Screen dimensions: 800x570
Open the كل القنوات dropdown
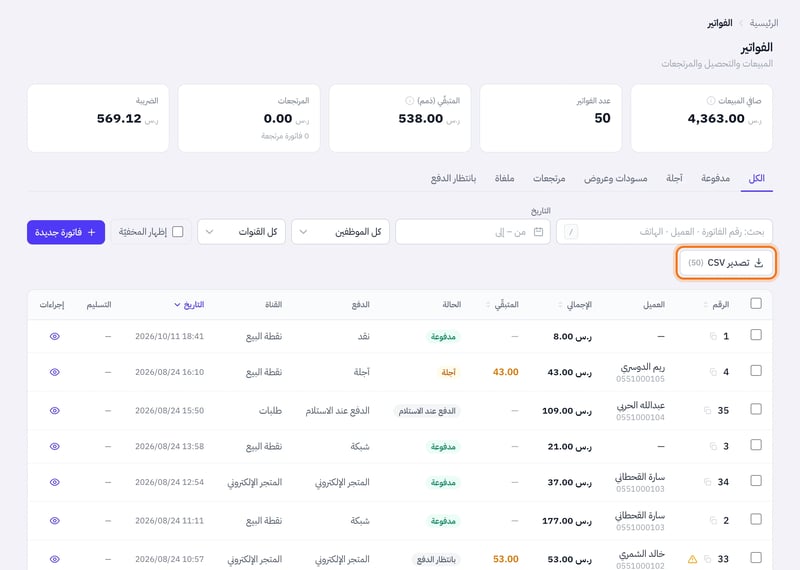point(241,232)
